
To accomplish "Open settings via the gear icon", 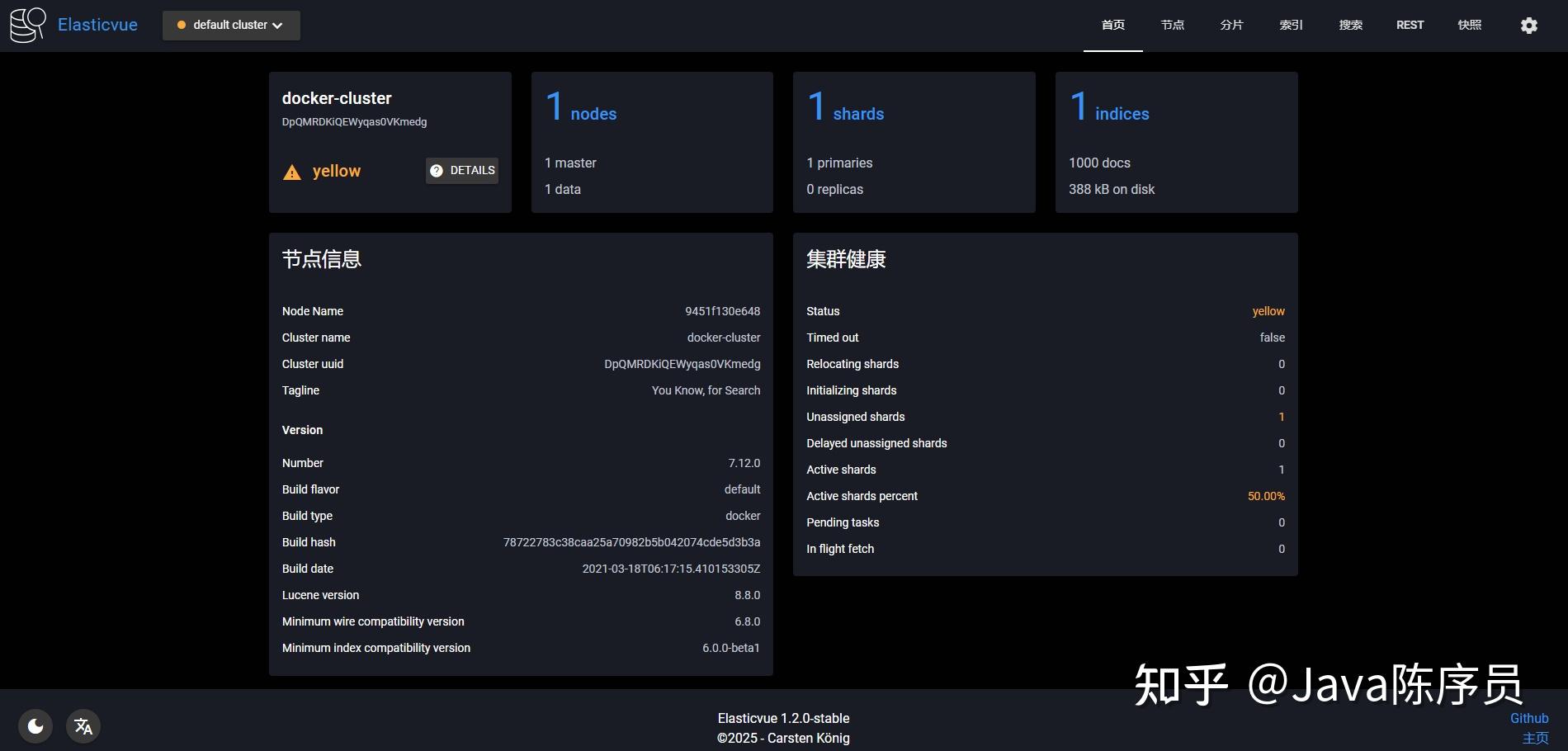I will tap(1528, 25).
